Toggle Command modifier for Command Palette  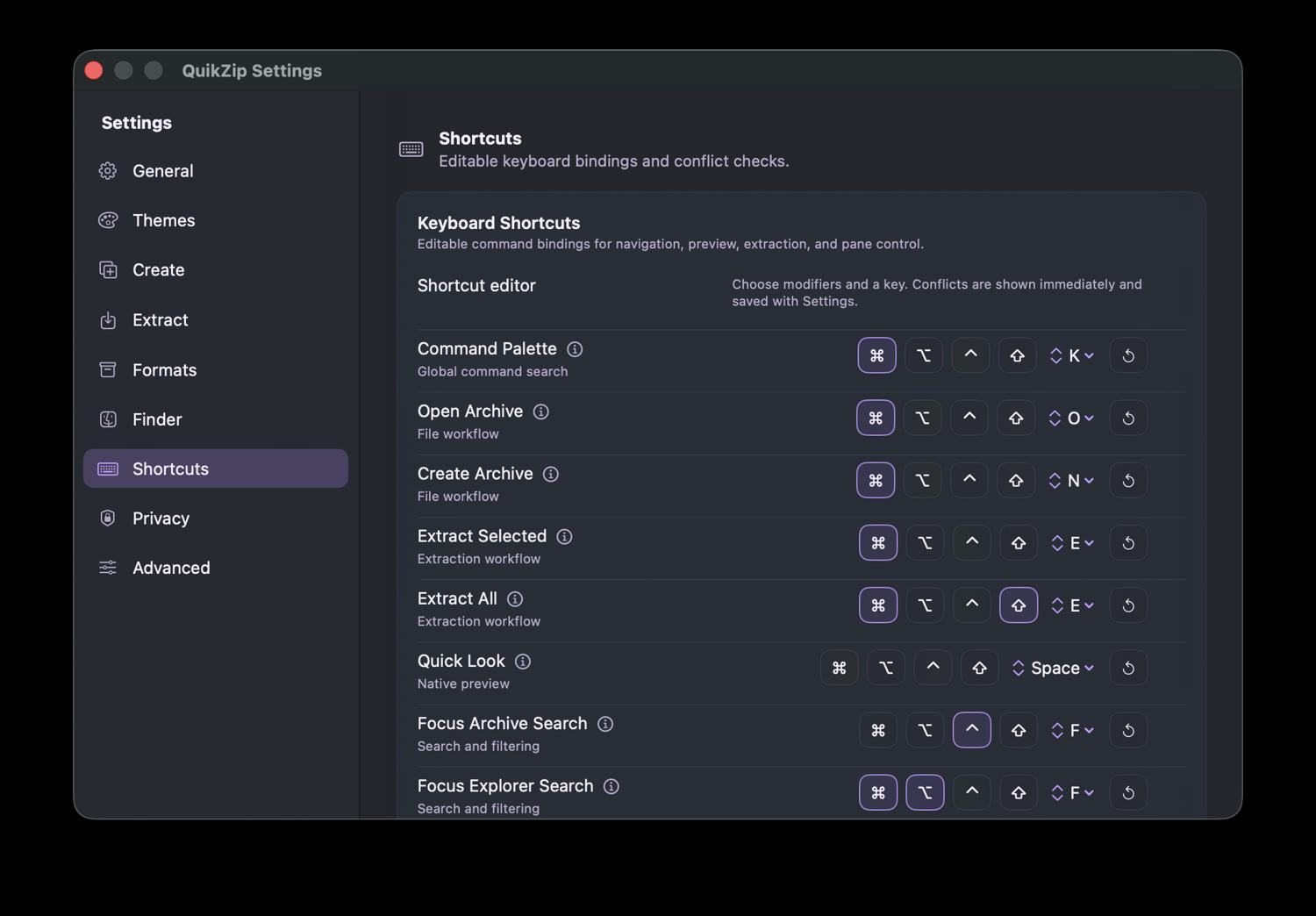[x=876, y=355]
